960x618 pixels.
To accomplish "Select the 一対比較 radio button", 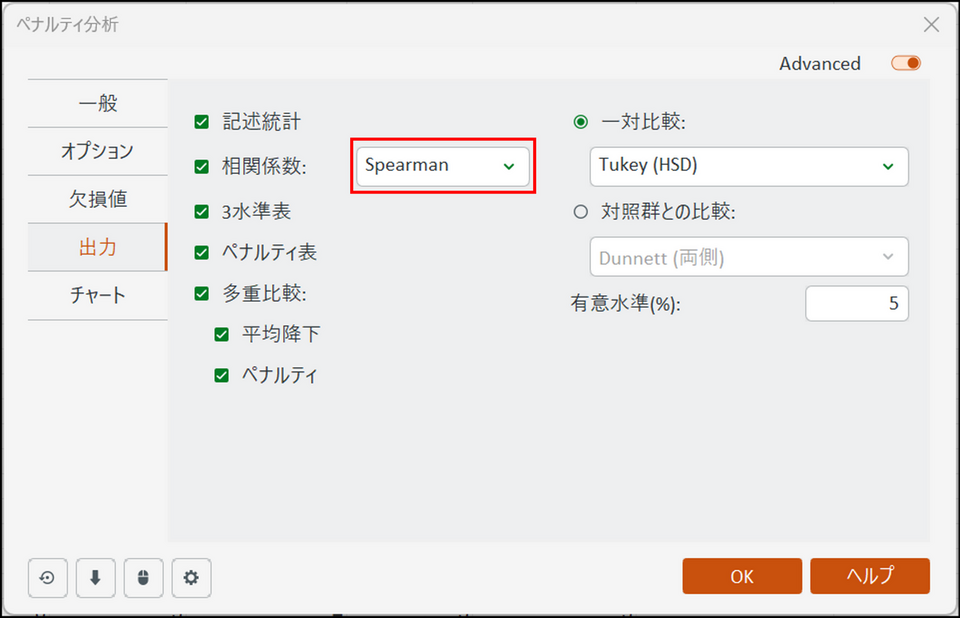I will click(x=581, y=122).
